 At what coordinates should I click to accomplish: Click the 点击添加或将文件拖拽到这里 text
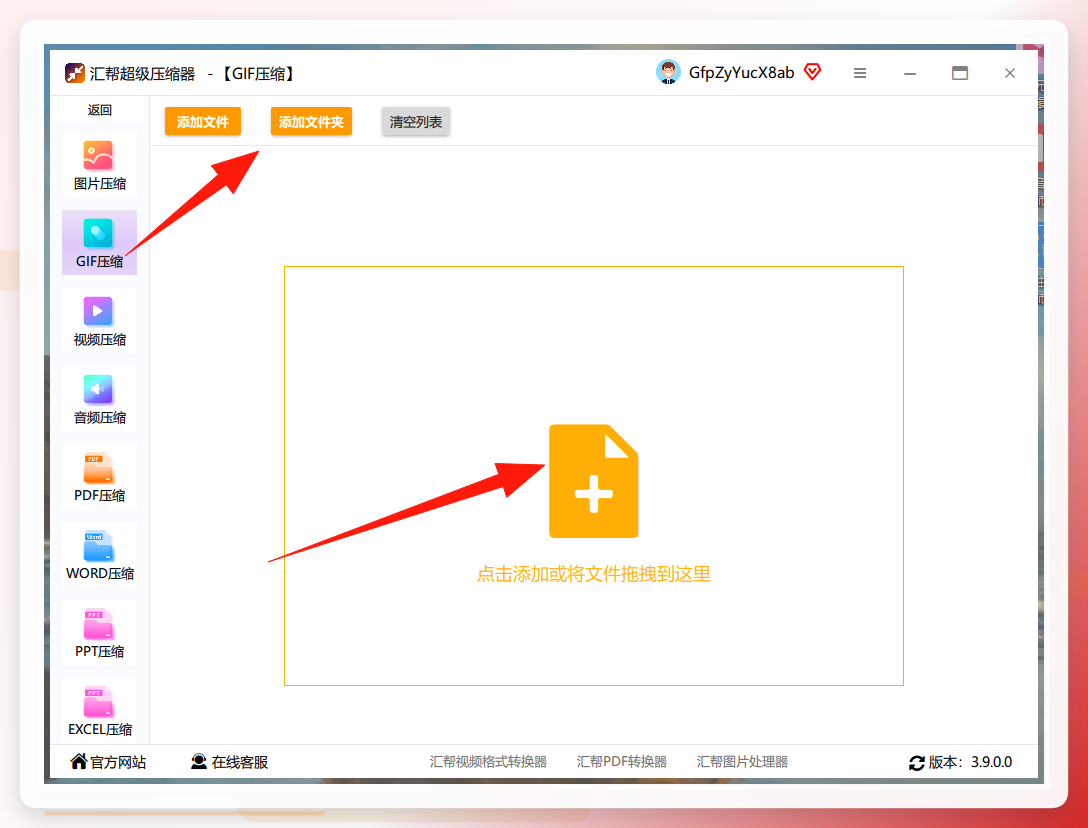tap(593, 574)
